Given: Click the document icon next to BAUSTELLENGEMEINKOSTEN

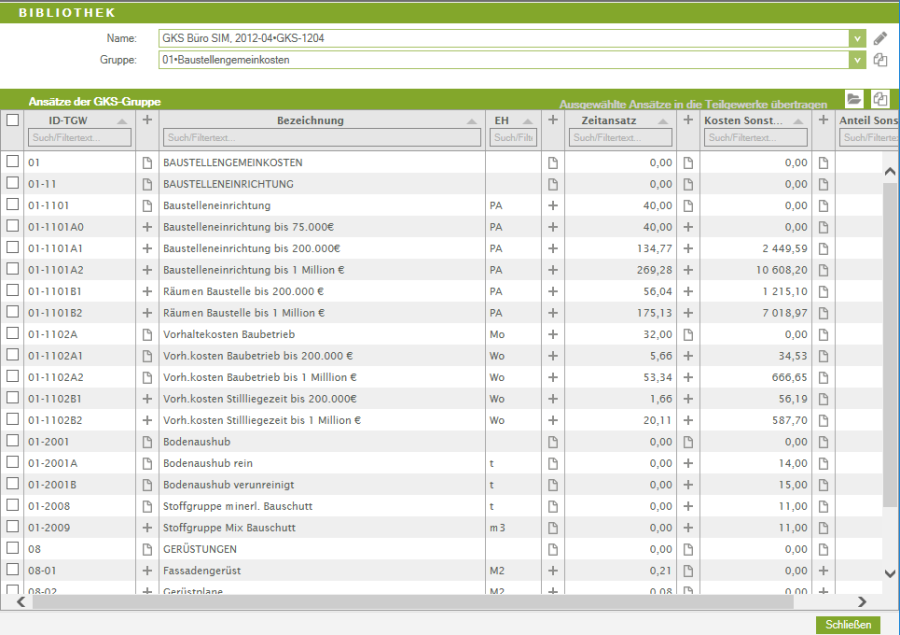Looking at the screenshot, I should 147,162.
